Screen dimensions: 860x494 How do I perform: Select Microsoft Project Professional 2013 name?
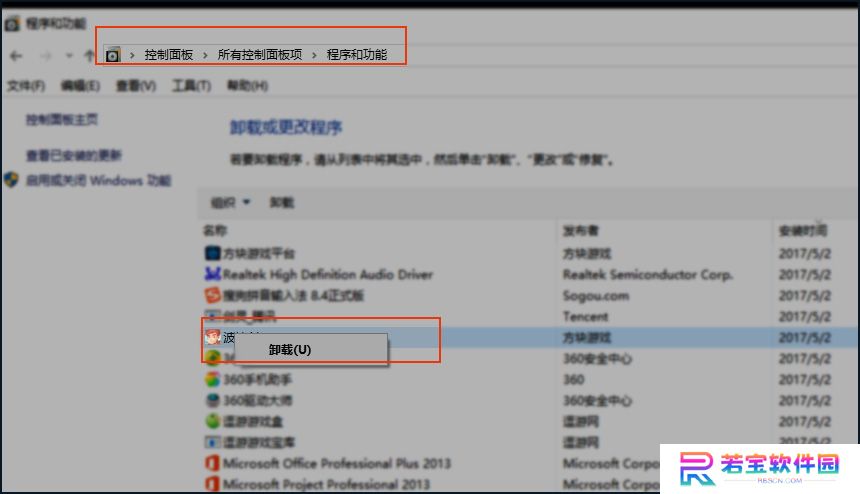pos(326,484)
